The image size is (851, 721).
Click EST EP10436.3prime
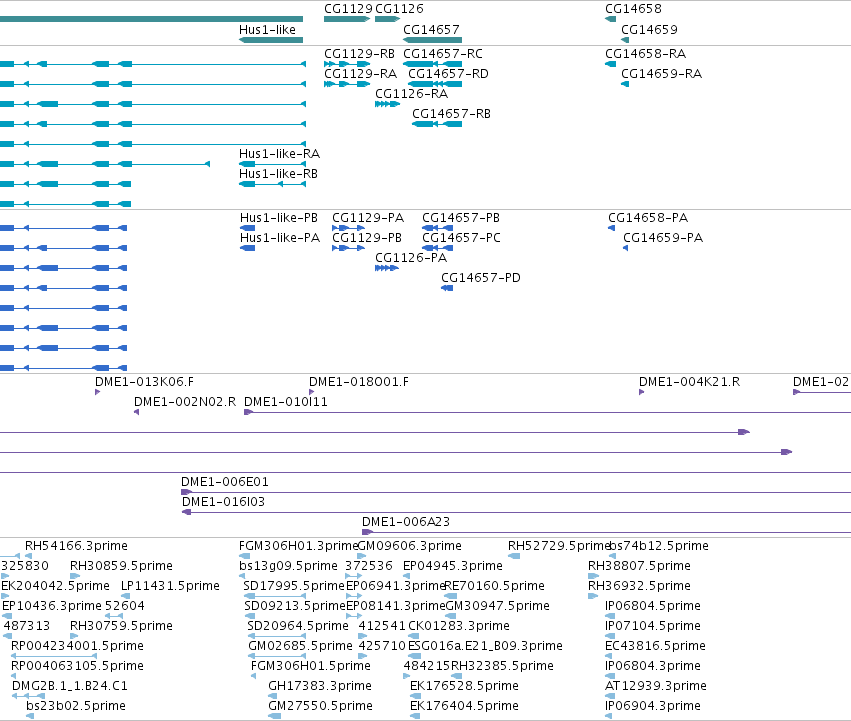[x=7, y=616]
